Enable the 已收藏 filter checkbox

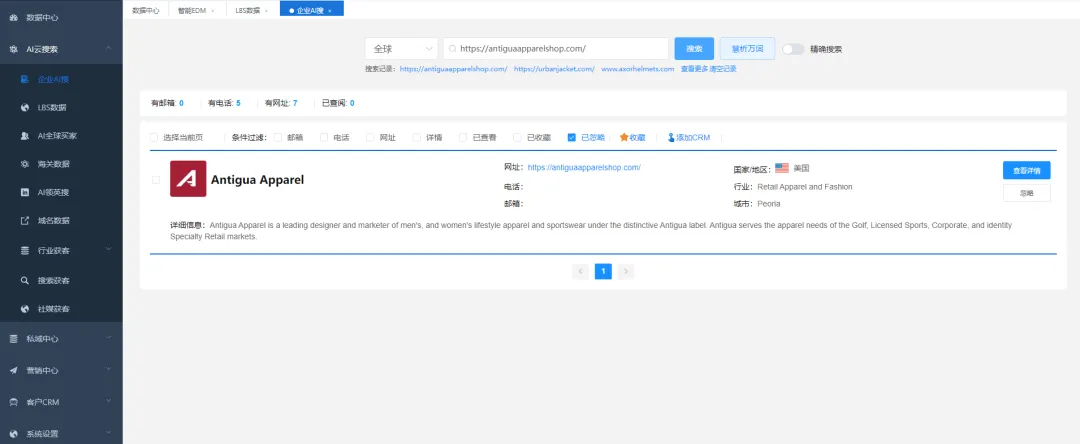point(517,138)
